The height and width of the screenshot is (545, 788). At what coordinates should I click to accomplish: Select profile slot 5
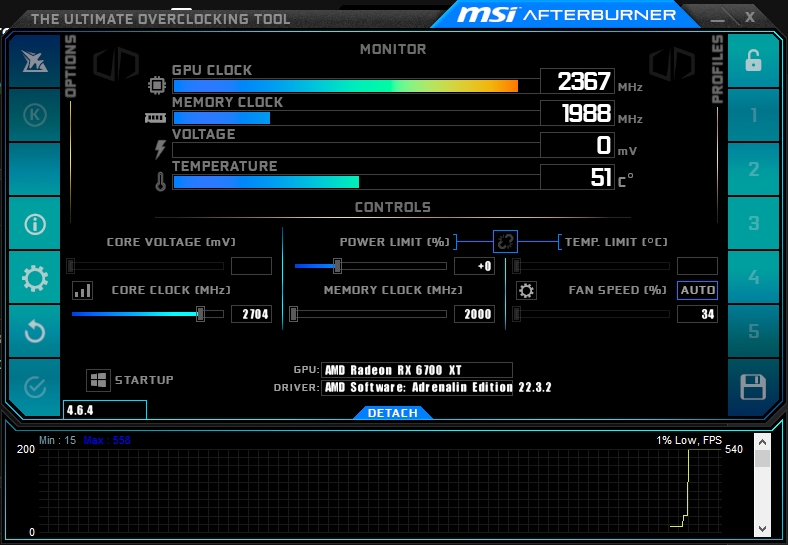pos(753,331)
